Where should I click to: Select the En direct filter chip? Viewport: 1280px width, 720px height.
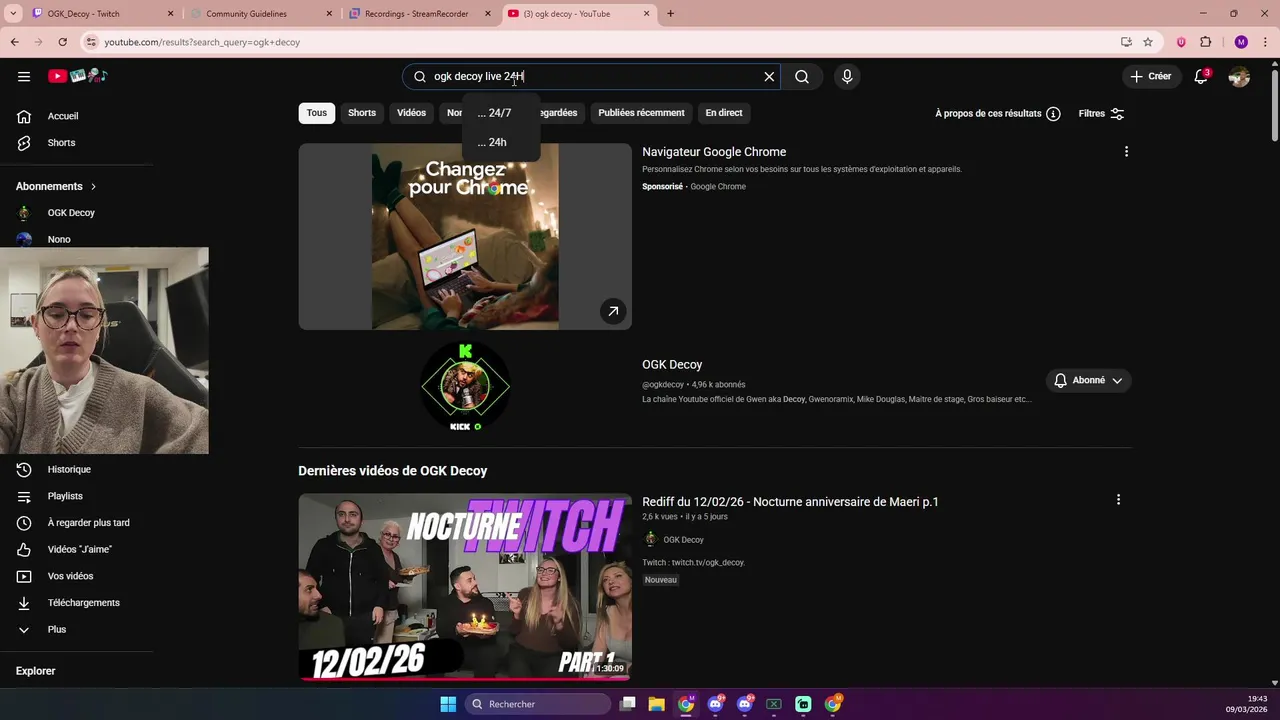coord(724,113)
